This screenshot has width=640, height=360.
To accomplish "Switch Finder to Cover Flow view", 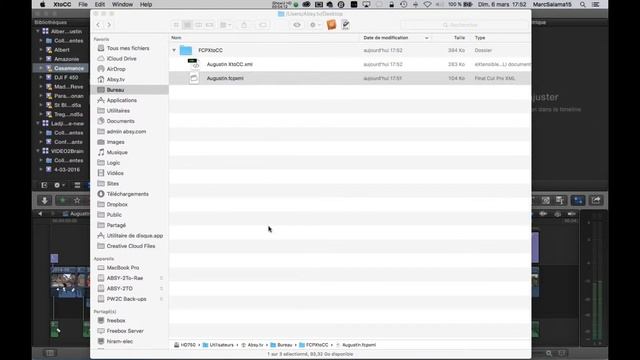I will 209,25.
